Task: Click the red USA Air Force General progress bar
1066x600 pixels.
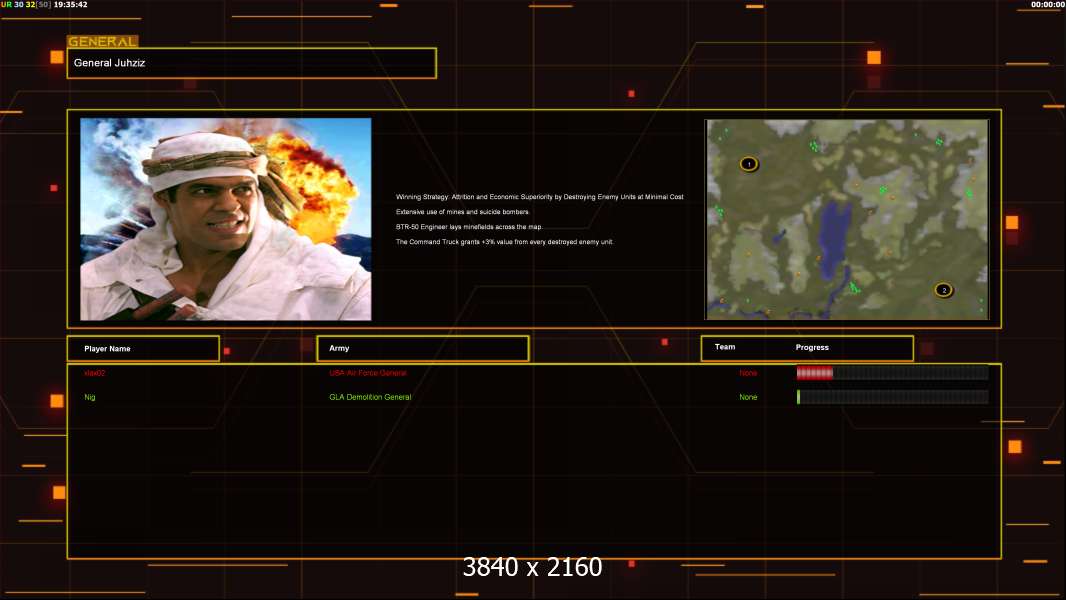Action: (x=892, y=372)
